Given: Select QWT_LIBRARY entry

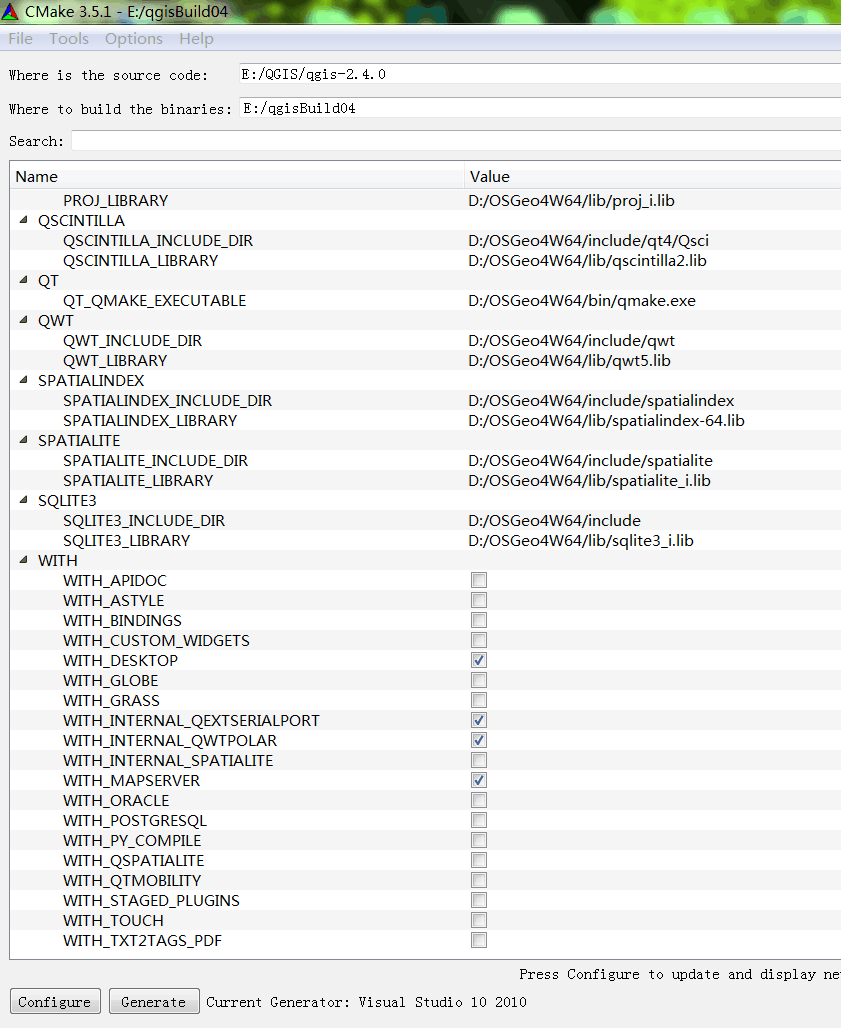Looking at the screenshot, I should click(115, 361).
